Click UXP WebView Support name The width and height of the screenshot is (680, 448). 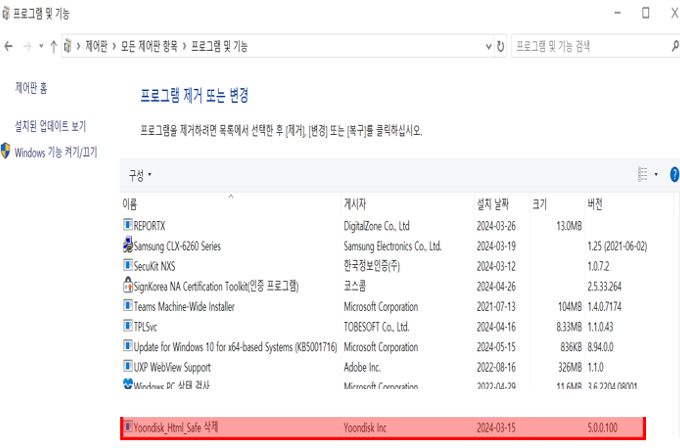pyautogui.click(x=172, y=367)
